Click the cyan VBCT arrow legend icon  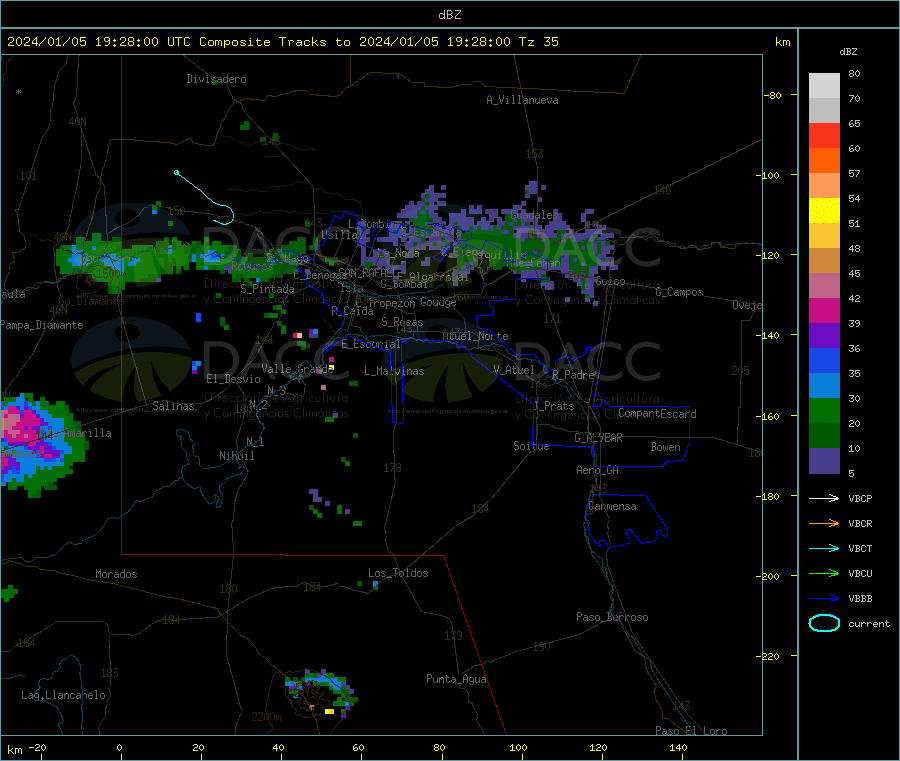[x=824, y=548]
